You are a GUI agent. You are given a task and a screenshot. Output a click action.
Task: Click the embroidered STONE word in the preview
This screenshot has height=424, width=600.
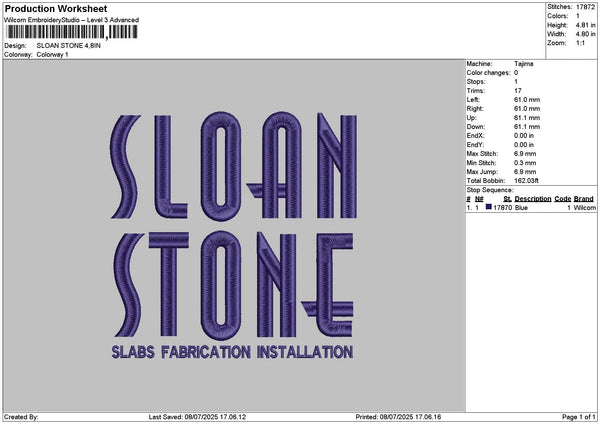coord(233,285)
